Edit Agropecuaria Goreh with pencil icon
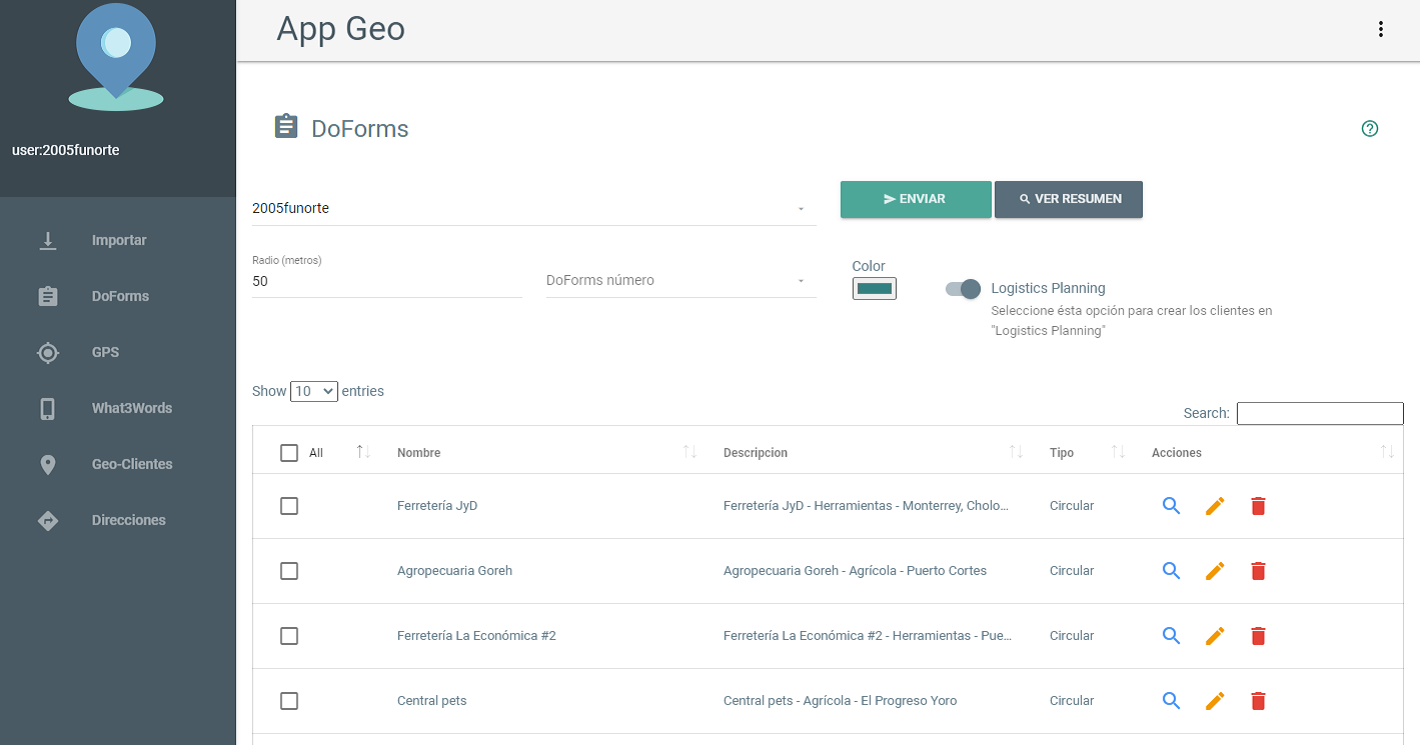 tap(1215, 571)
